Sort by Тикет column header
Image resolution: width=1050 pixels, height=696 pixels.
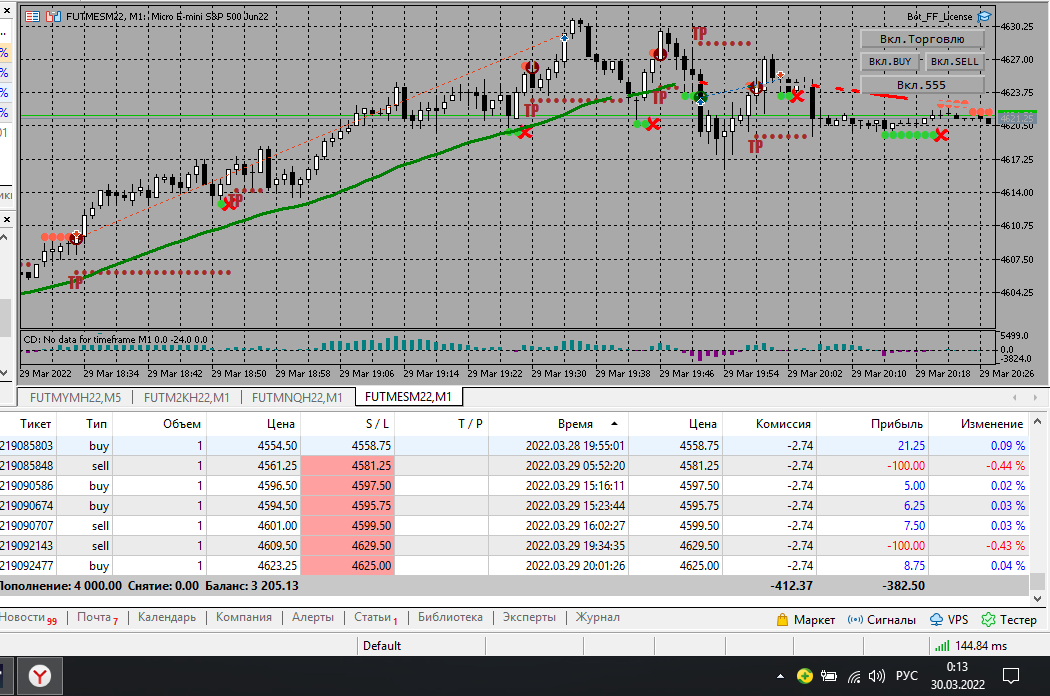pos(27,424)
